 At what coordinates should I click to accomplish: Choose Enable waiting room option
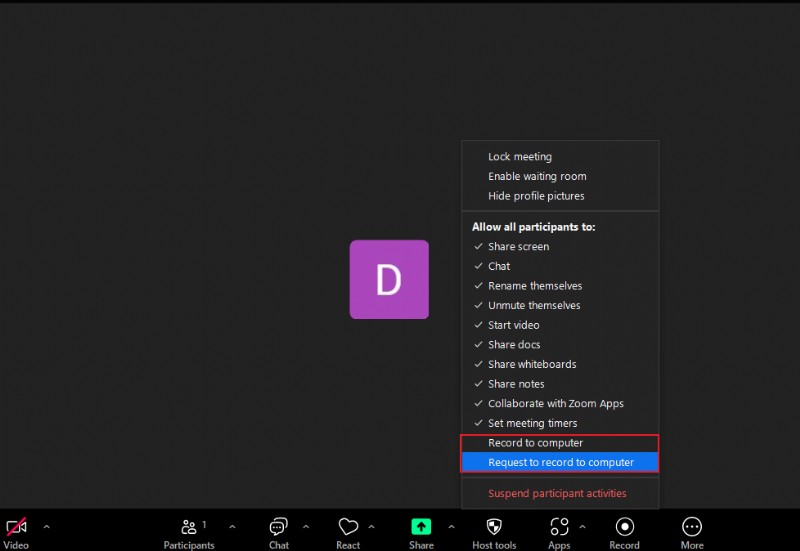pos(537,177)
